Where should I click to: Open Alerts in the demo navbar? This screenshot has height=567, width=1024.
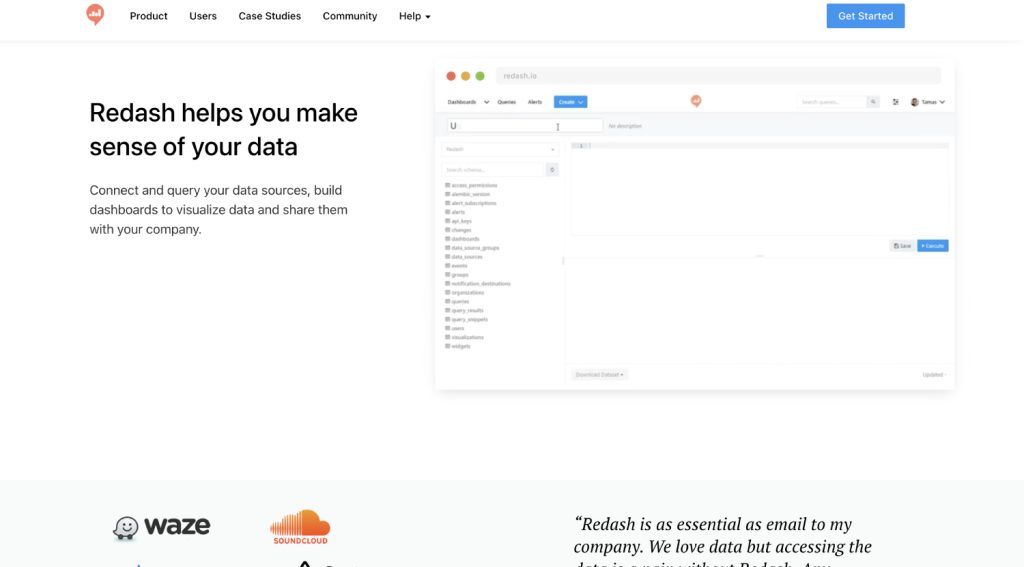point(535,102)
